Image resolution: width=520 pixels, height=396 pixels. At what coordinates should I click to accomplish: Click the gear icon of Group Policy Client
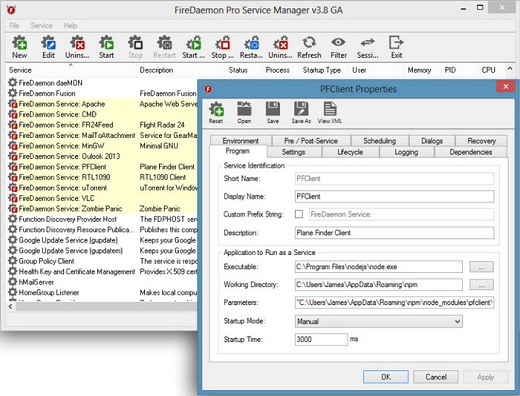pyautogui.click(x=12, y=261)
